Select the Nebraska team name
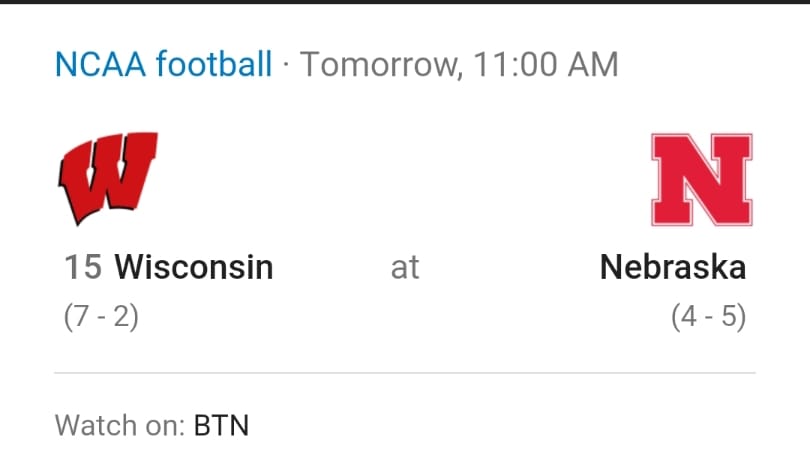Viewport: 810px width, 470px height. 673,267
